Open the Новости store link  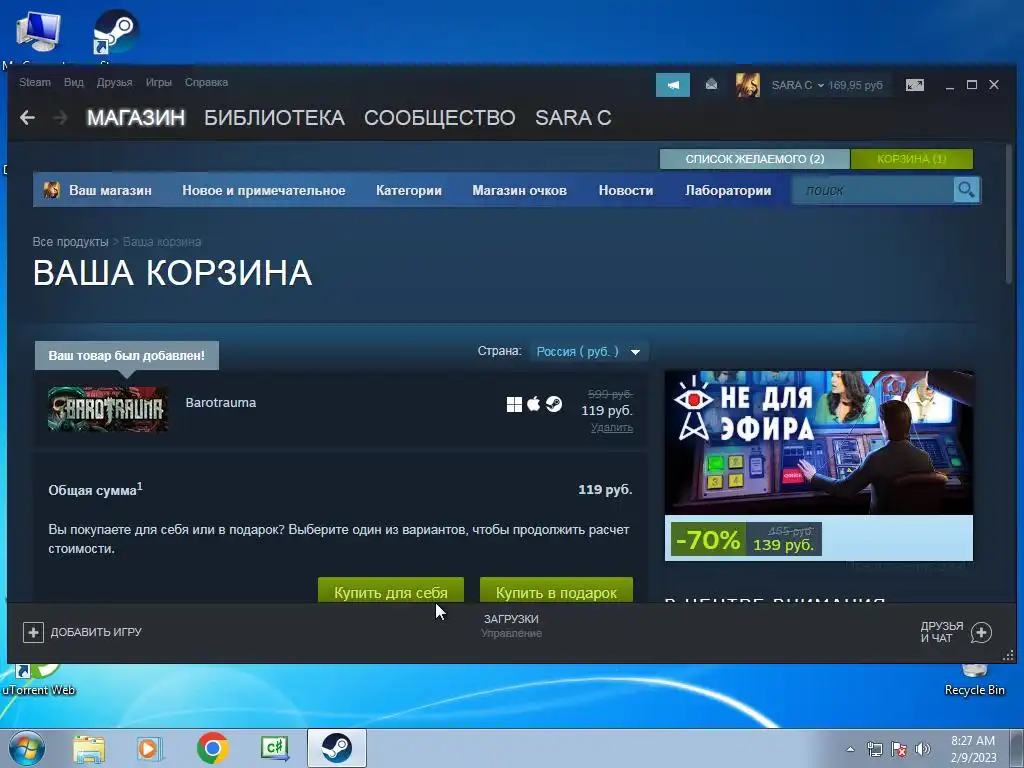tap(626, 190)
